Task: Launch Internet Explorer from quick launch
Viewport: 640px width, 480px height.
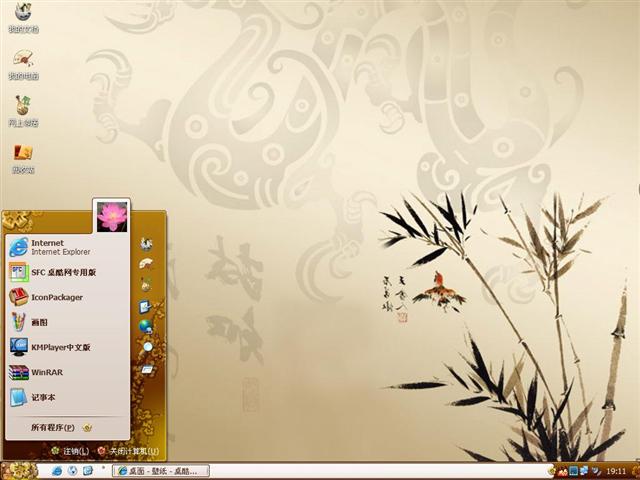Action: 57,471
